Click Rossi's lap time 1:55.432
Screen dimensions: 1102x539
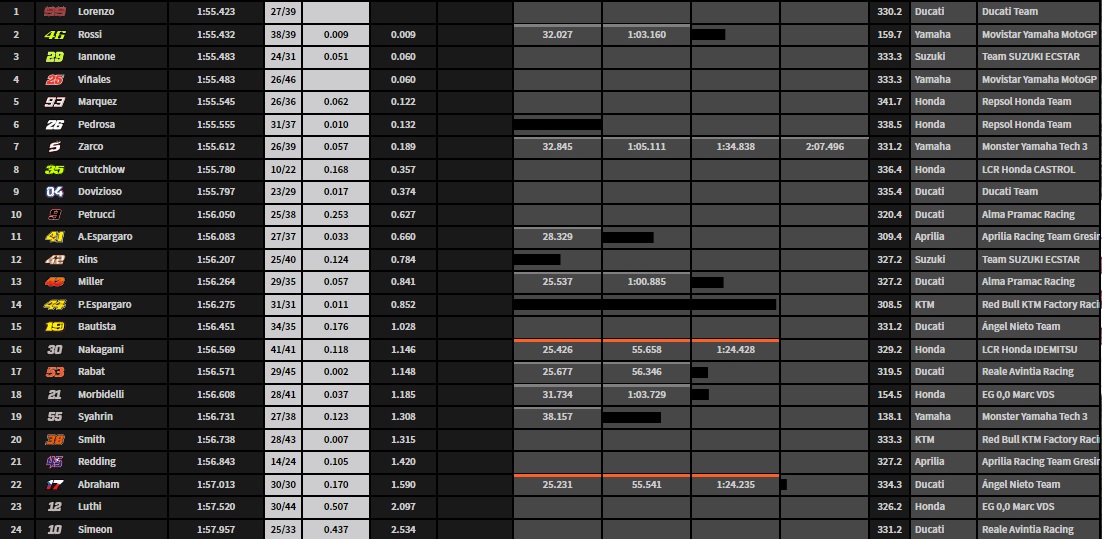pyautogui.click(x=216, y=34)
